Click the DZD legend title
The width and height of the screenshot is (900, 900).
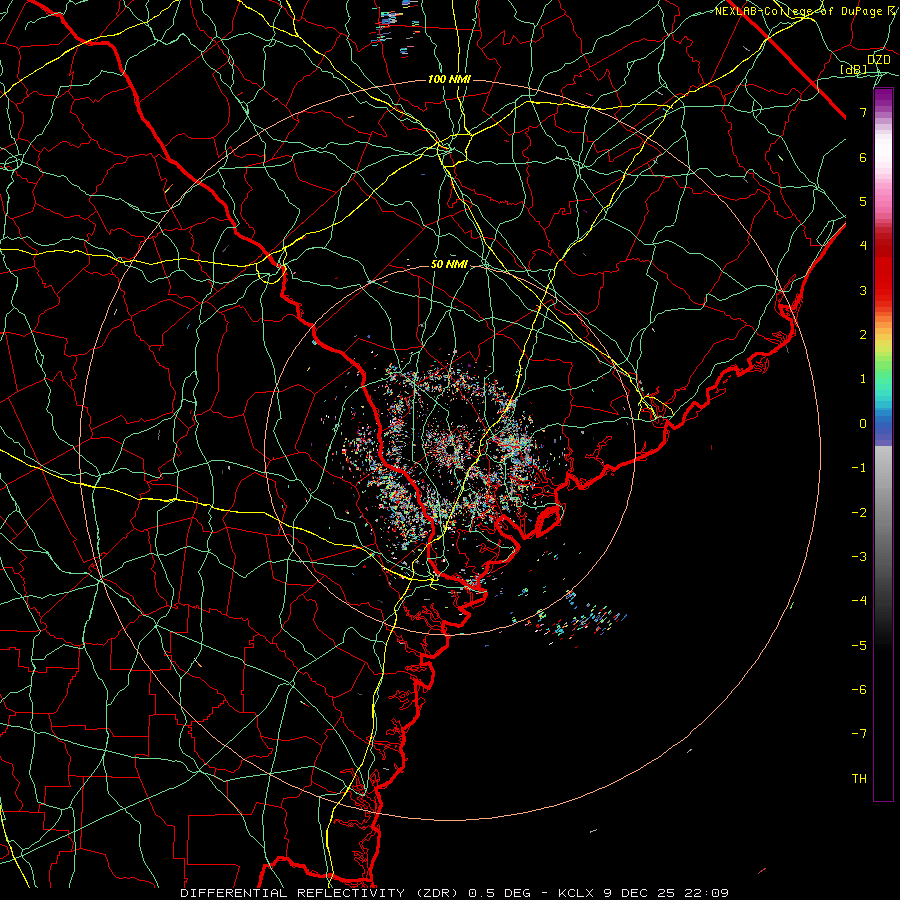[x=878, y=60]
